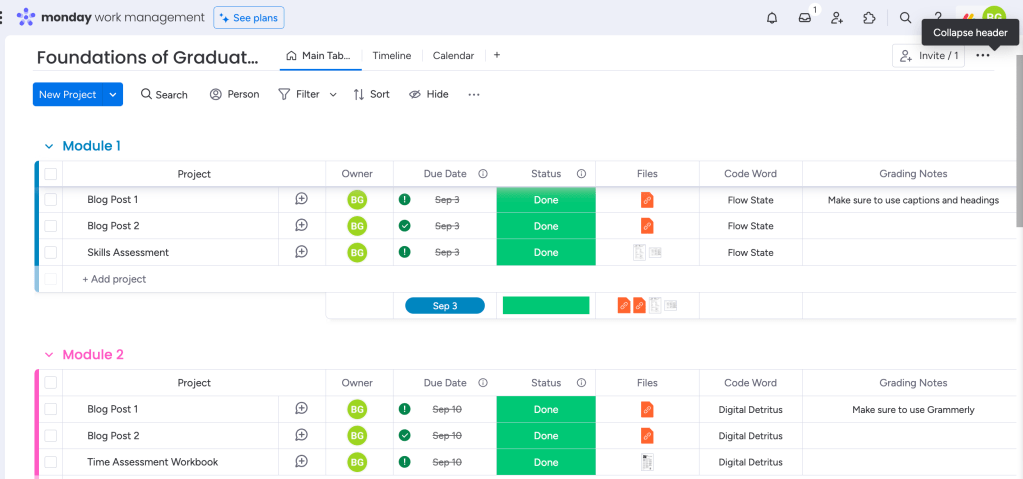Click the search magnifier in top bar
Screen dimensions: 1023x479
905,18
